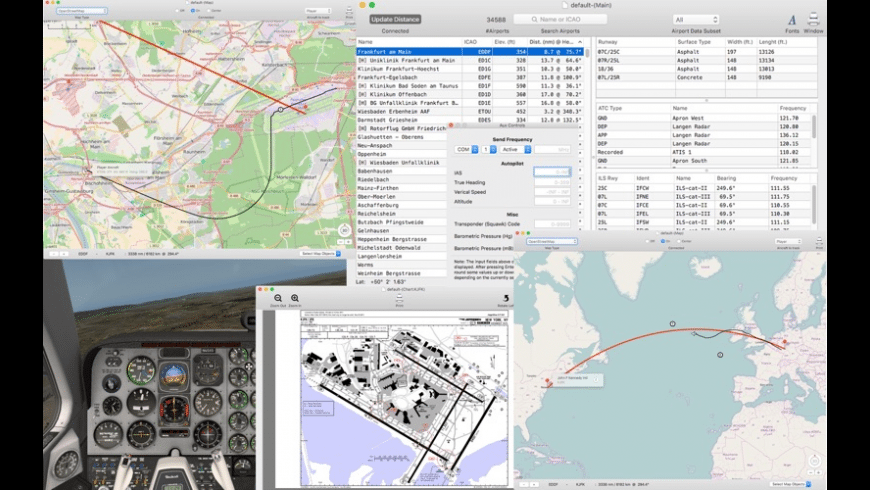Close the Aux Controls window
Screen dimensions: 870x490
coord(451,125)
